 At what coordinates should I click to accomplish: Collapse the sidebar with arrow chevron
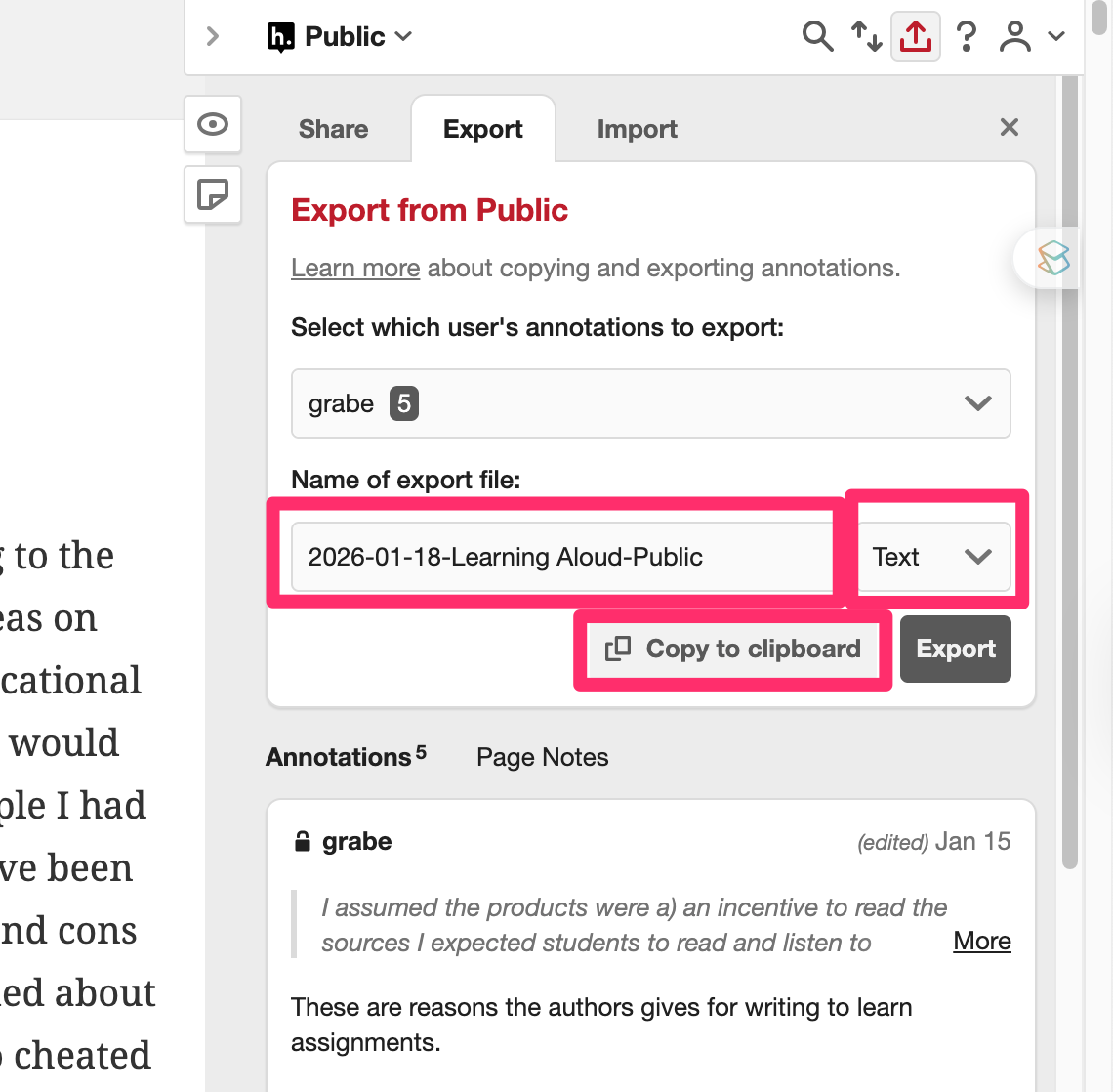click(x=213, y=37)
